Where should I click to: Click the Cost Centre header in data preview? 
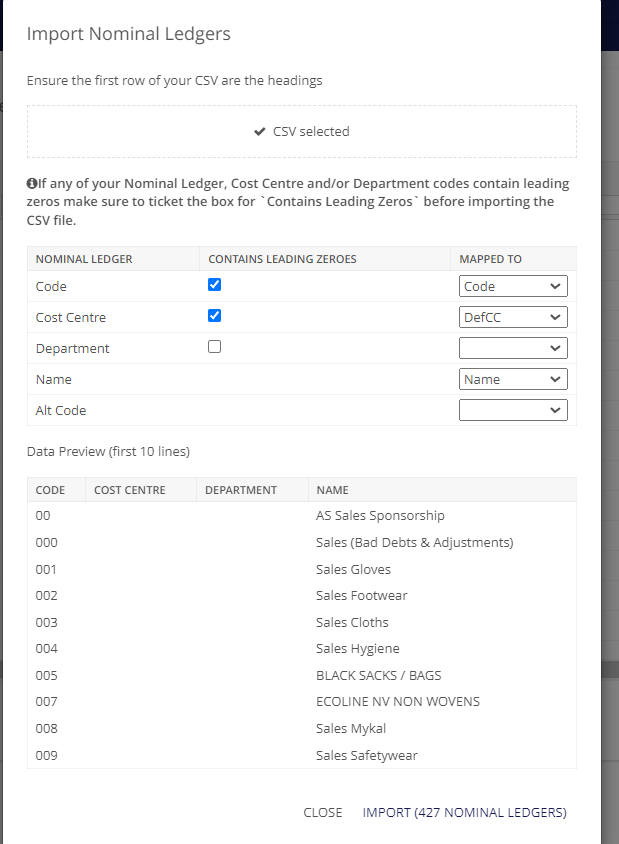129,490
